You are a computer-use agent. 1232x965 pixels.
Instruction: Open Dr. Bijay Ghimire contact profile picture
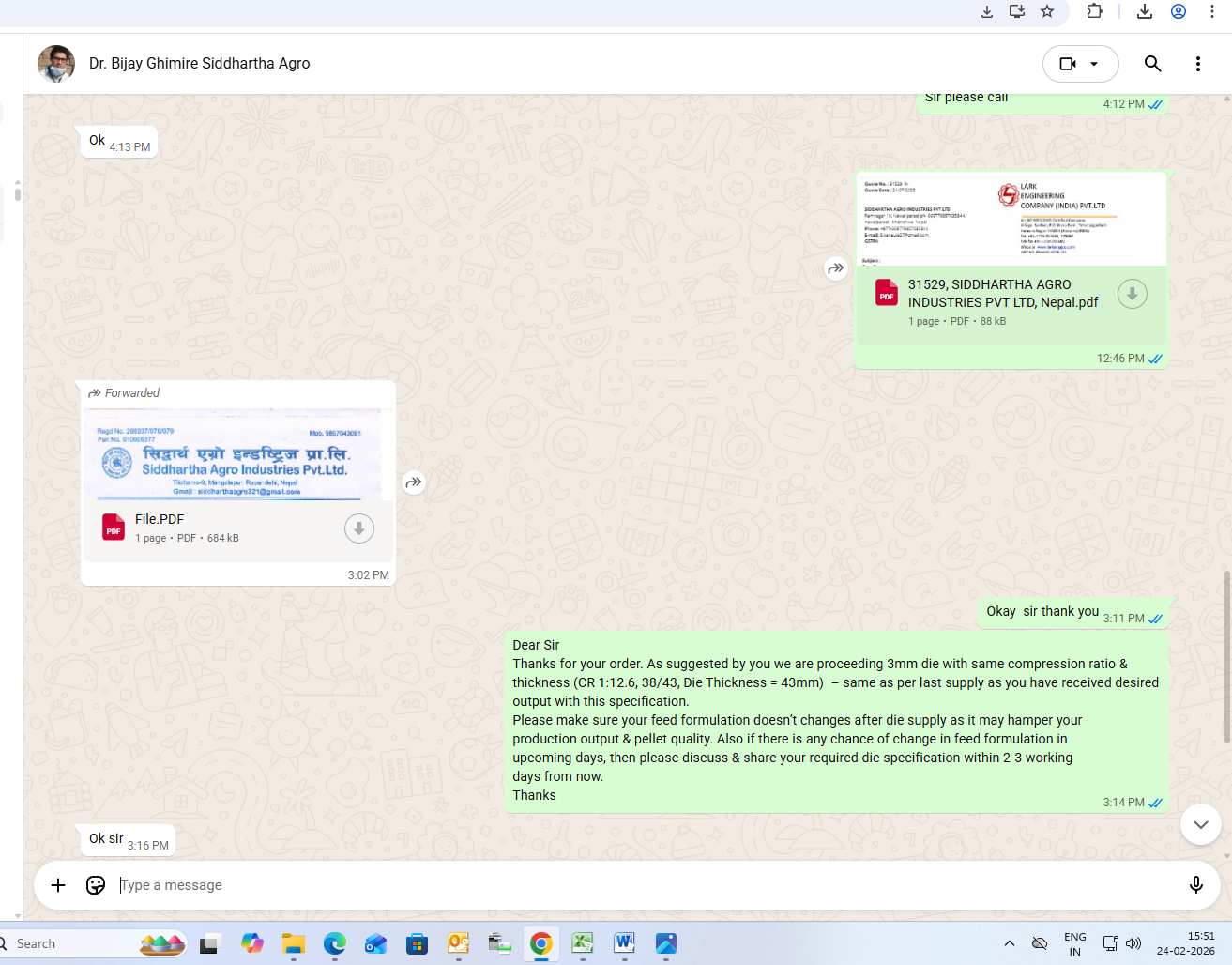56,64
